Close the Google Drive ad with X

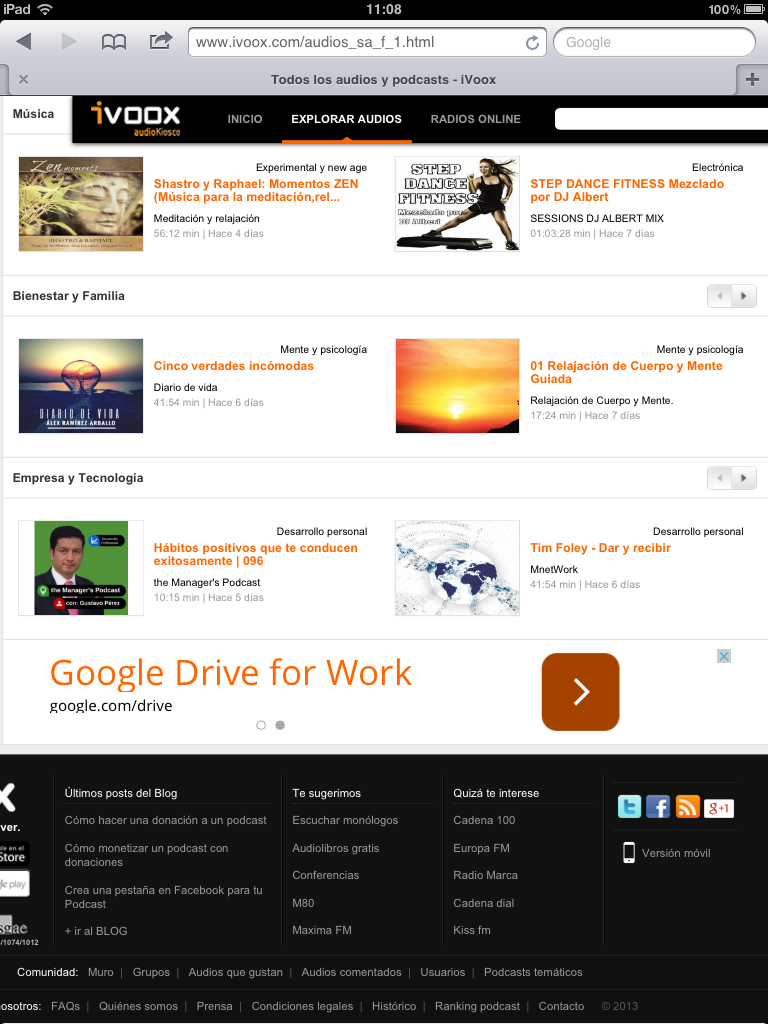click(x=724, y=656)
